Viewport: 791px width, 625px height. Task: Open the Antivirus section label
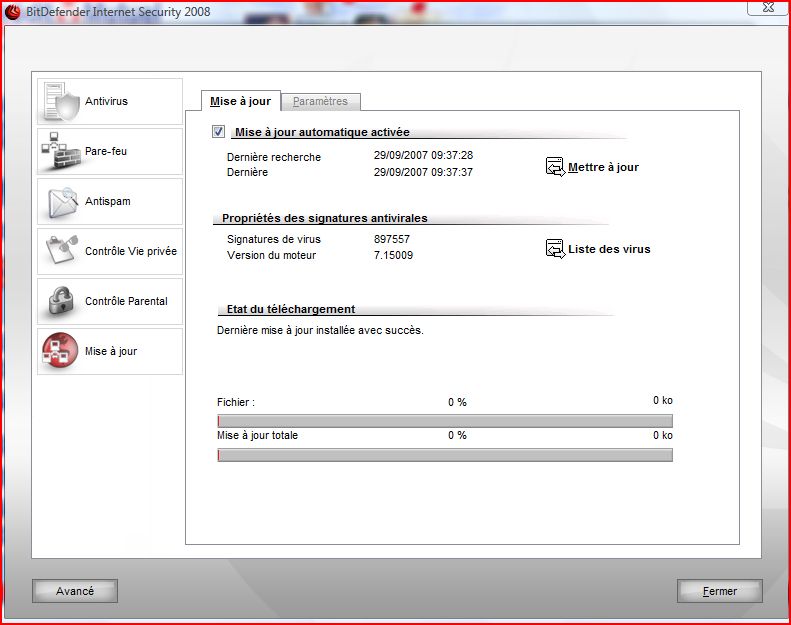(106, 101)
